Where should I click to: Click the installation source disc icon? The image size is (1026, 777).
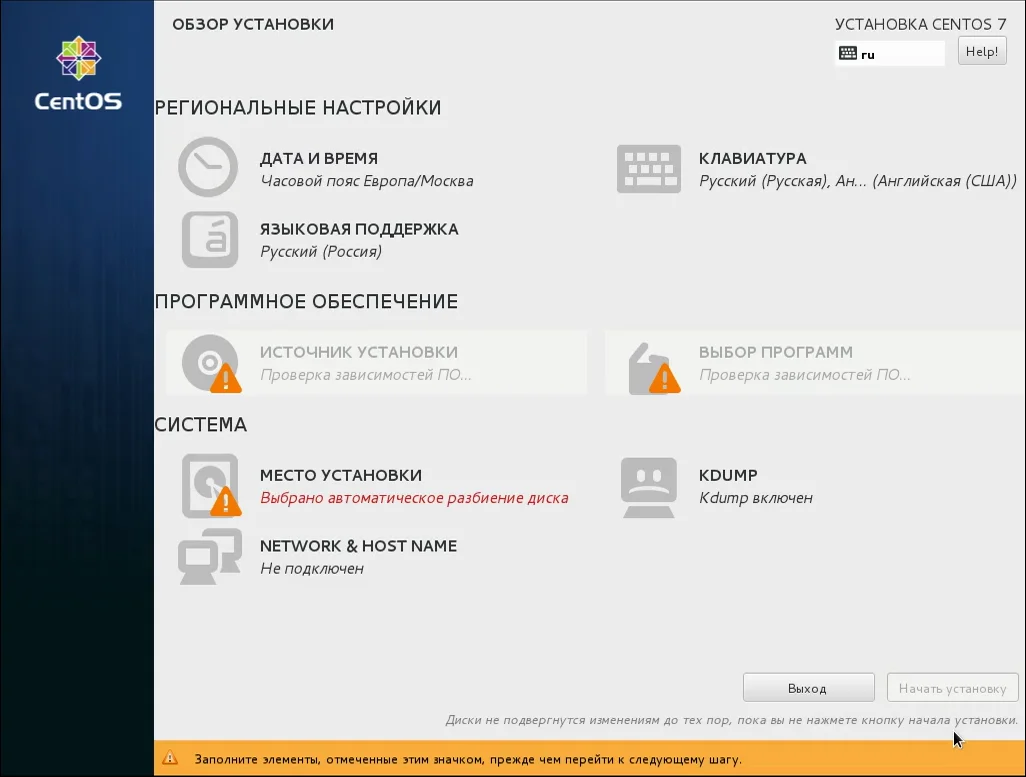click(x=211, y=363)
